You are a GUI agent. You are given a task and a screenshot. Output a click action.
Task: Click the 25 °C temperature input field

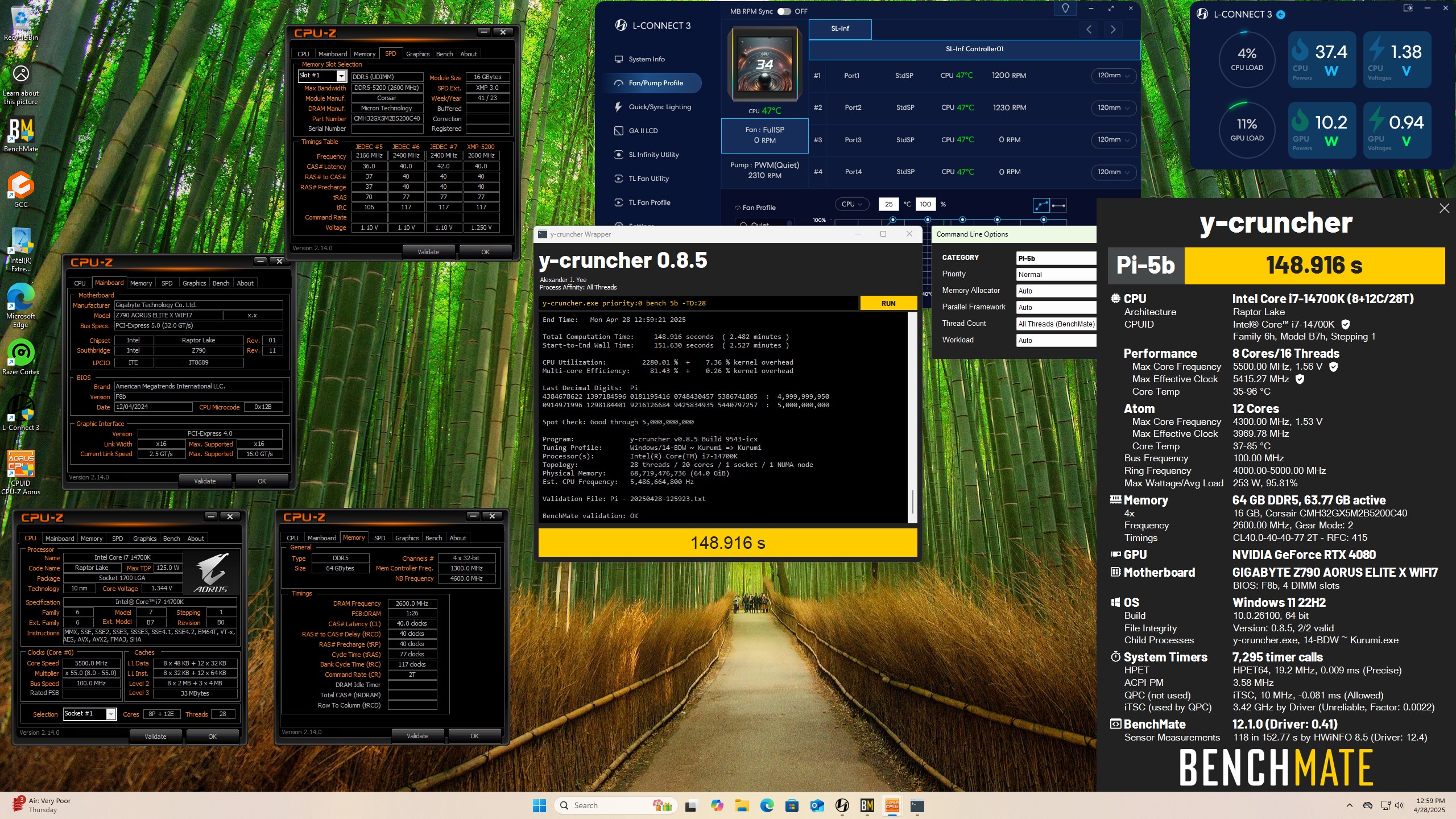[889, 204]
